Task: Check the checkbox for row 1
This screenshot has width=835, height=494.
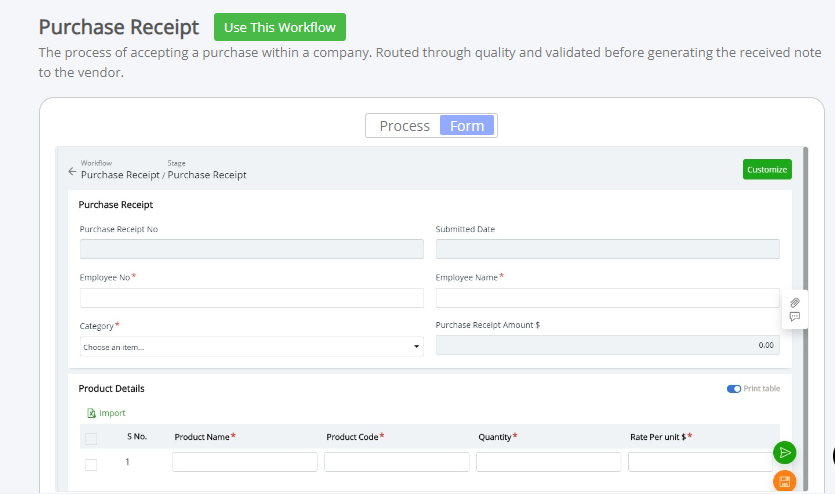Action: point(91,464)
